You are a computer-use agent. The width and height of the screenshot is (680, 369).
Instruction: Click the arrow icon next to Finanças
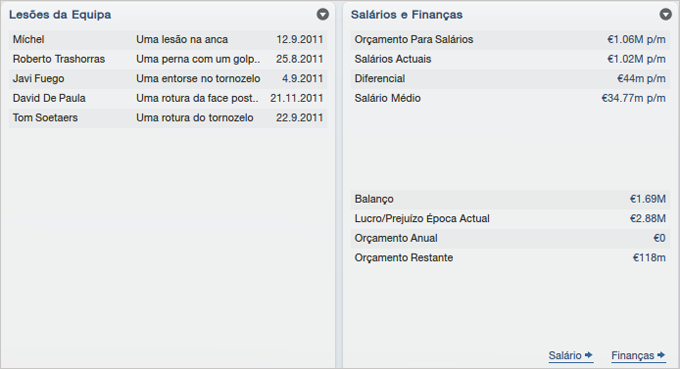tap(661, 355)
